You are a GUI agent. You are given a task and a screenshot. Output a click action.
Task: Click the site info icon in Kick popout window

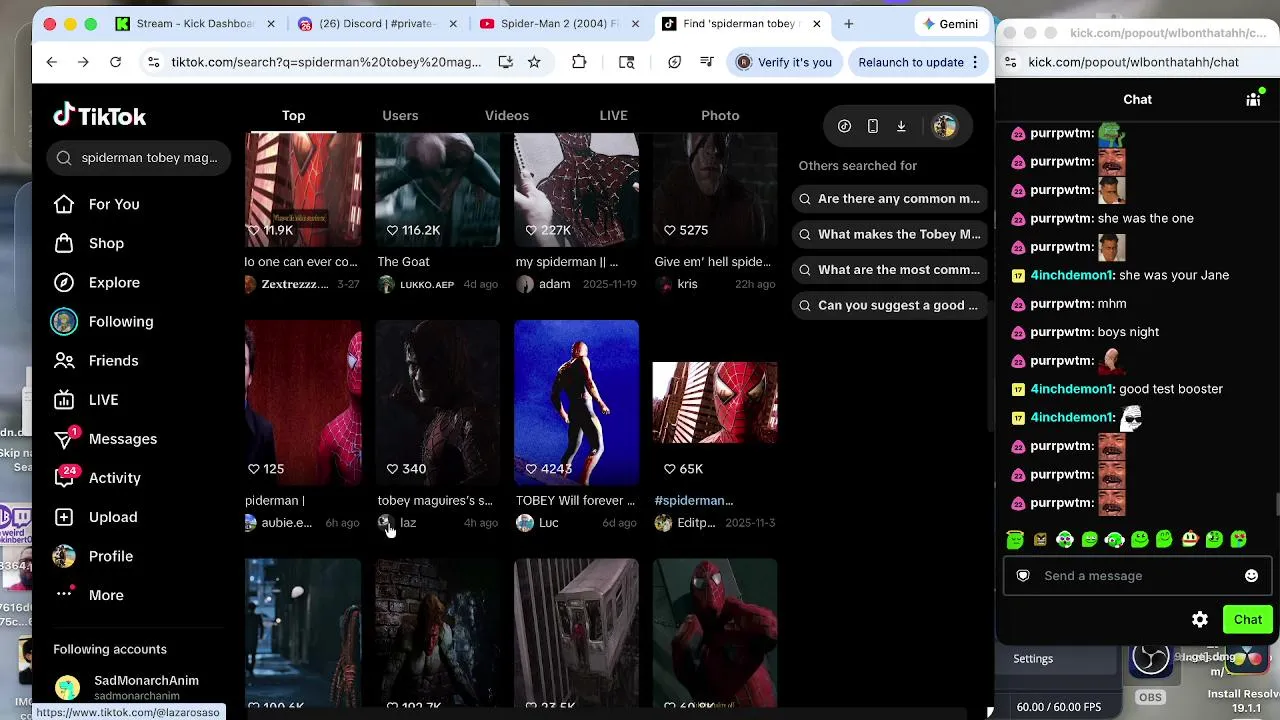tap(1010, 62)
